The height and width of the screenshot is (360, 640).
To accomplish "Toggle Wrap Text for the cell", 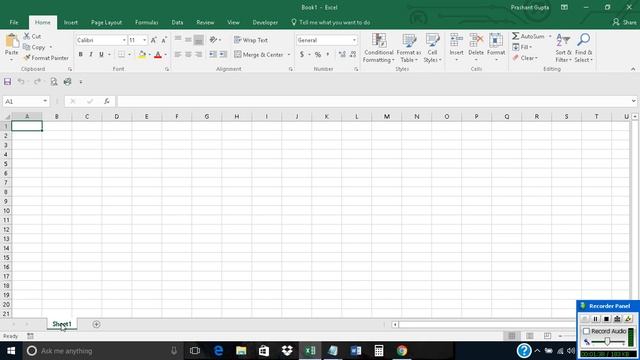I will click(x=251, y=40).
